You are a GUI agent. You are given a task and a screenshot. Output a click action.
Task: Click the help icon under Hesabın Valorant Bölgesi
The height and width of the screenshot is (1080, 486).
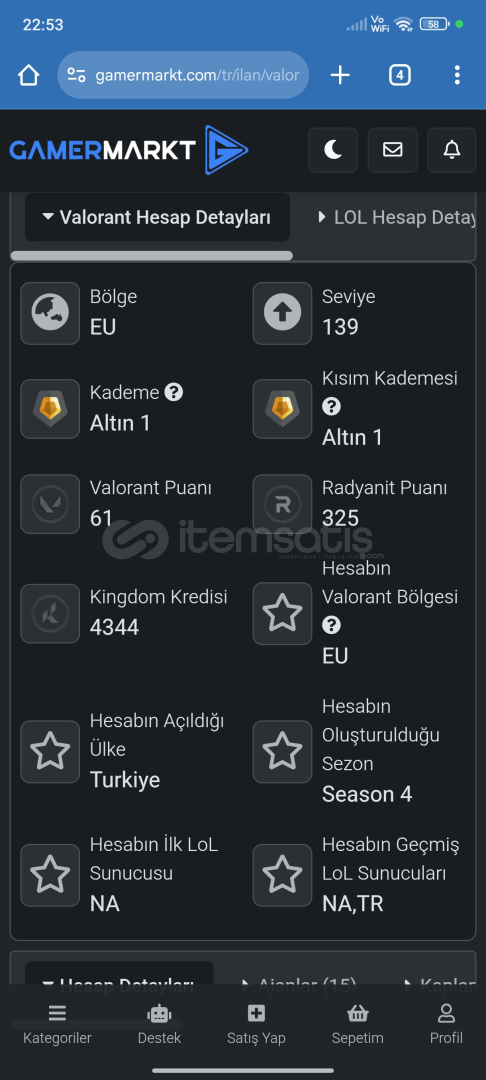pos(331,625)
